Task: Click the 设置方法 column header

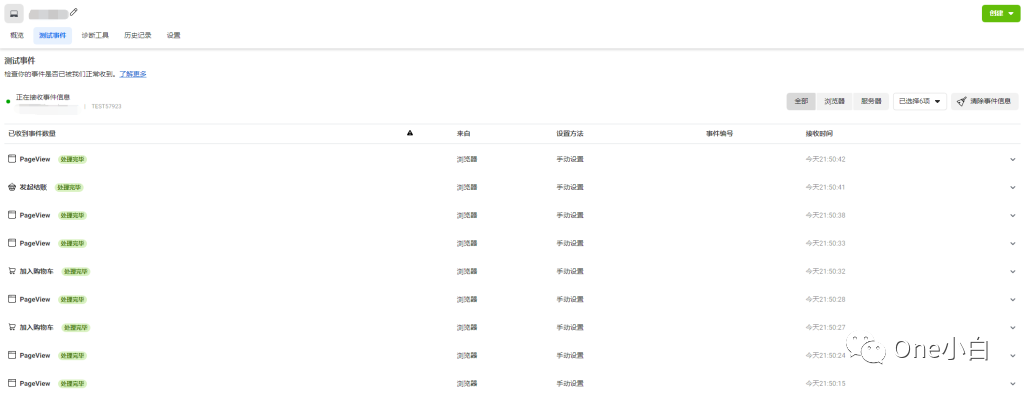Action: click(569, 133)
